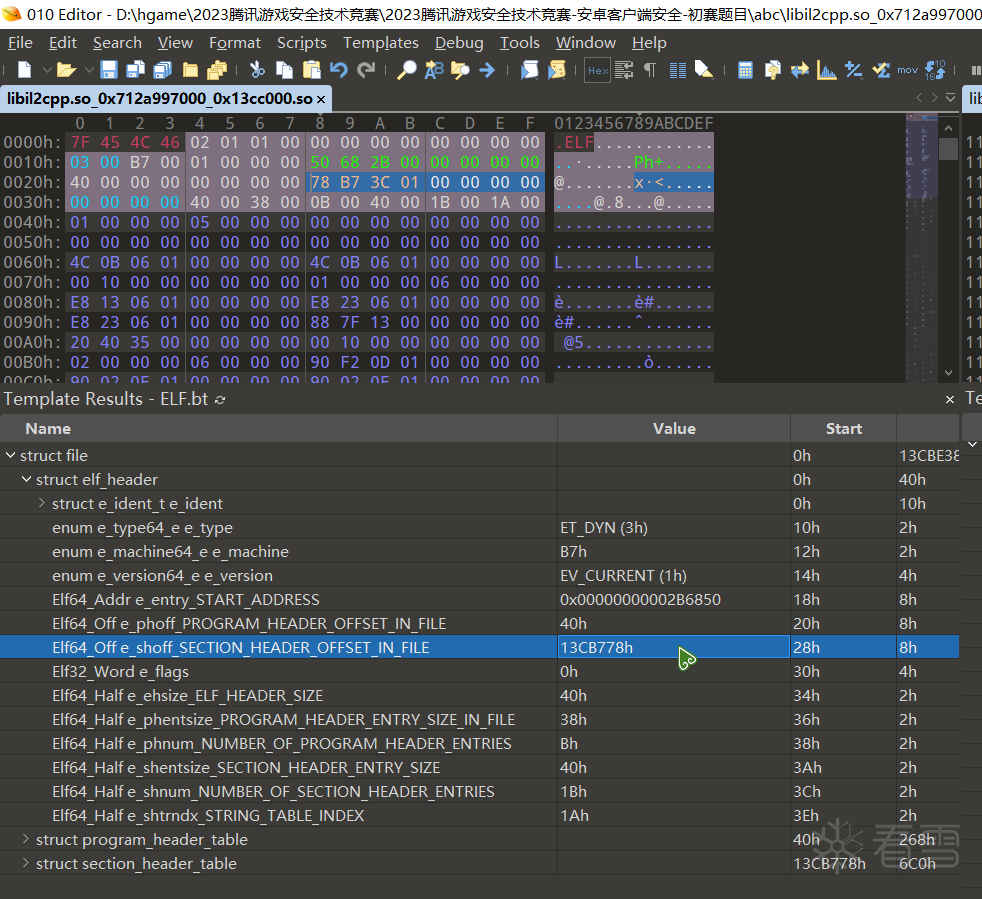Image resolution: width=982 pixels, height=899 pixels.
Task: Expand struct program_header_table node
Action: [26, 839]
